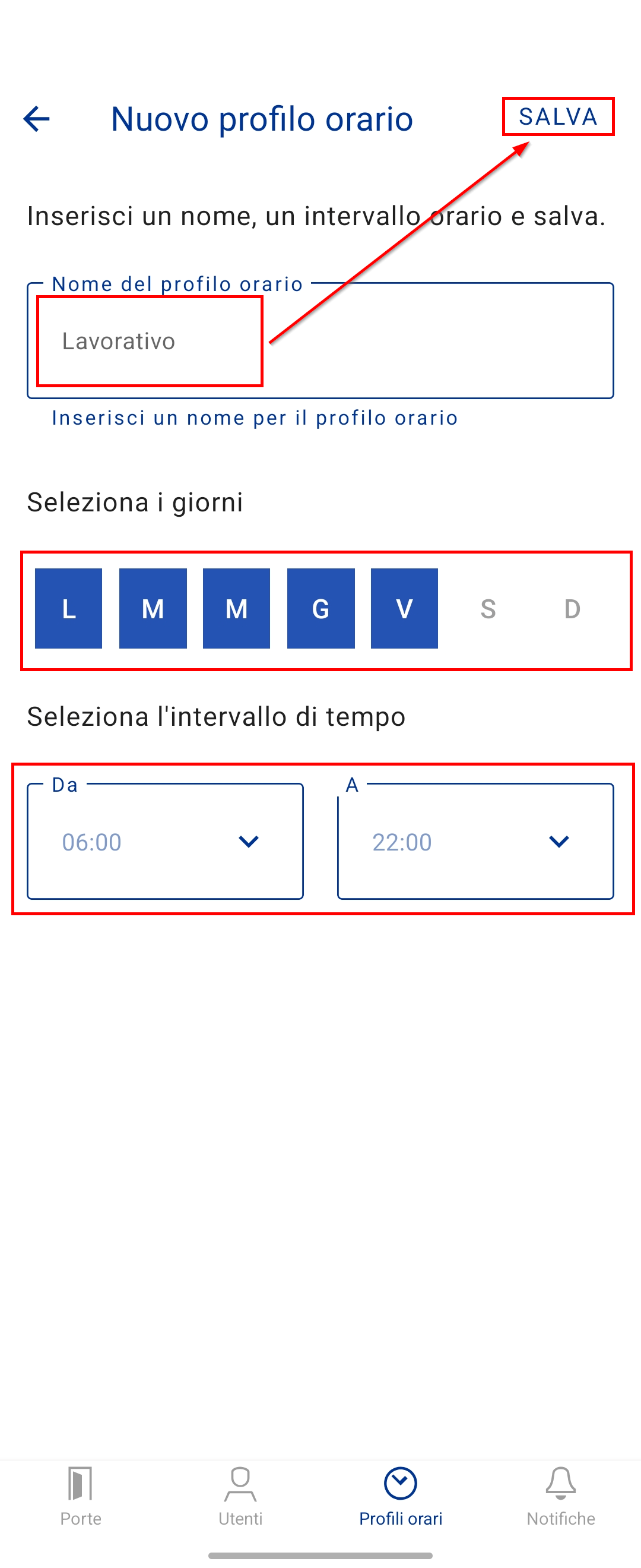The image size is (641, 1568).
Task: Open the Utenti person icon
Action: click(x=240, y=1484)
